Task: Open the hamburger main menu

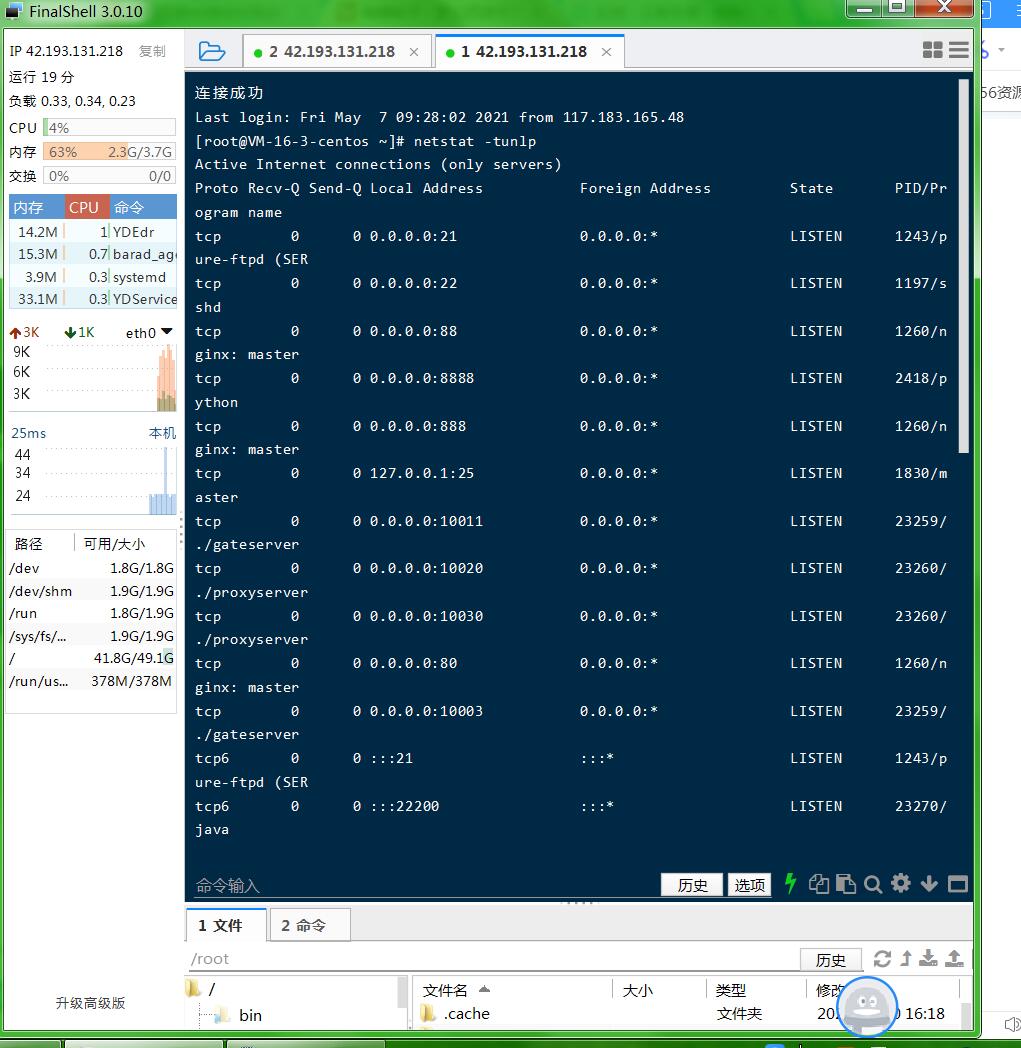Action: pos(959,50)
